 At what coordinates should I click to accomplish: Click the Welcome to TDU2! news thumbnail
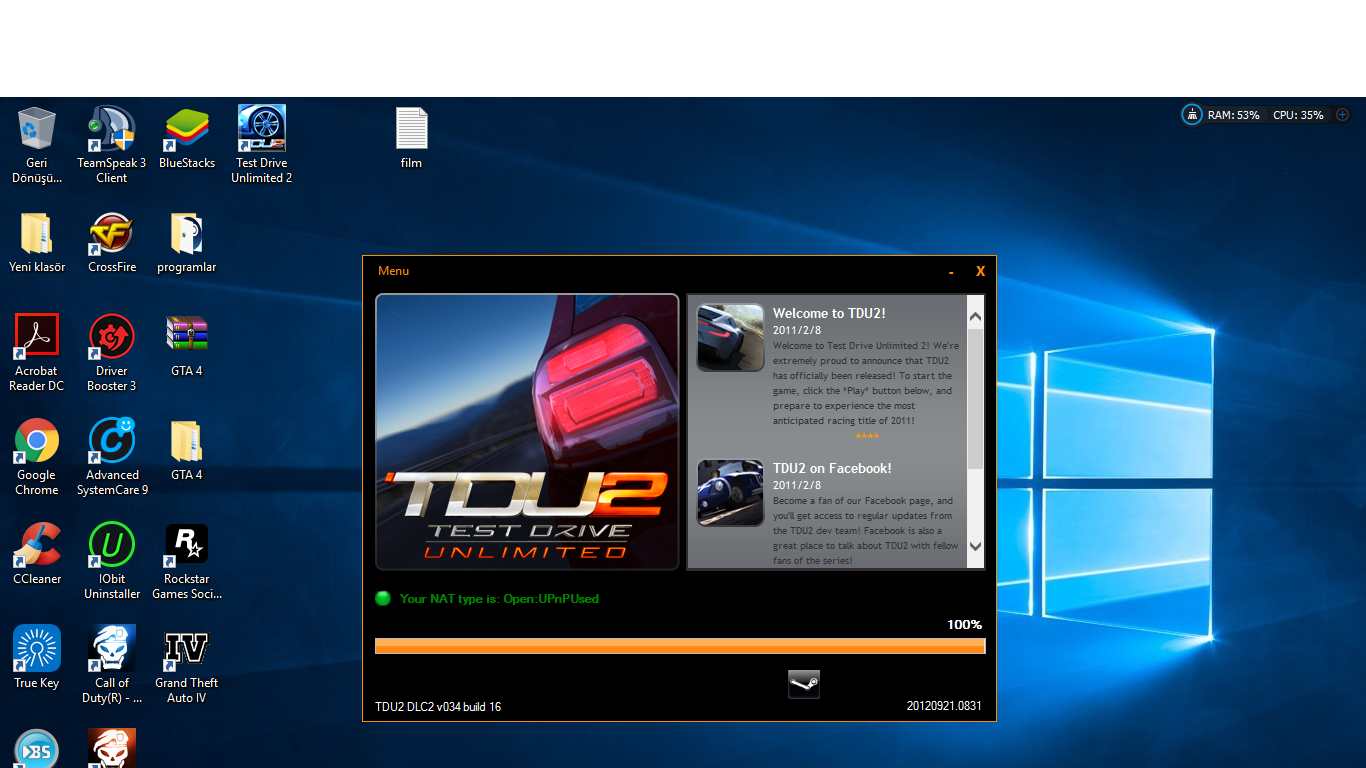click(x=731, y=338)
